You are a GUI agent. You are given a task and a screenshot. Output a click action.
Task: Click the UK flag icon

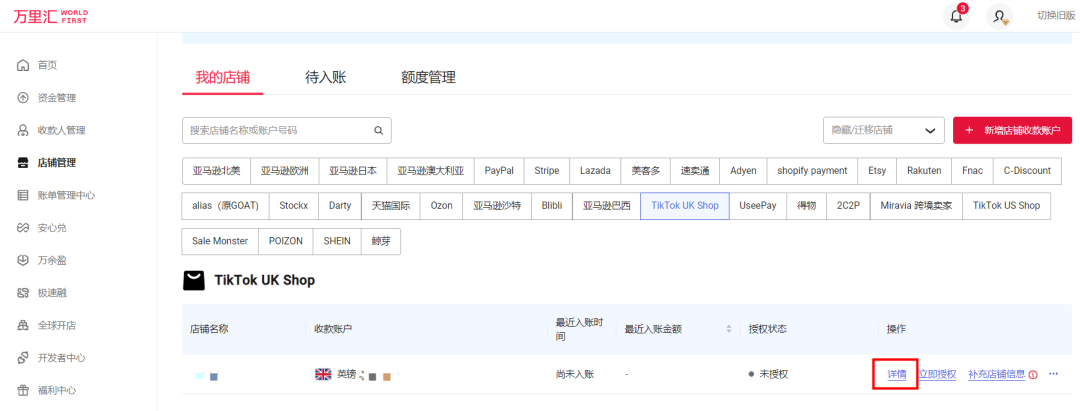point(323,375)
